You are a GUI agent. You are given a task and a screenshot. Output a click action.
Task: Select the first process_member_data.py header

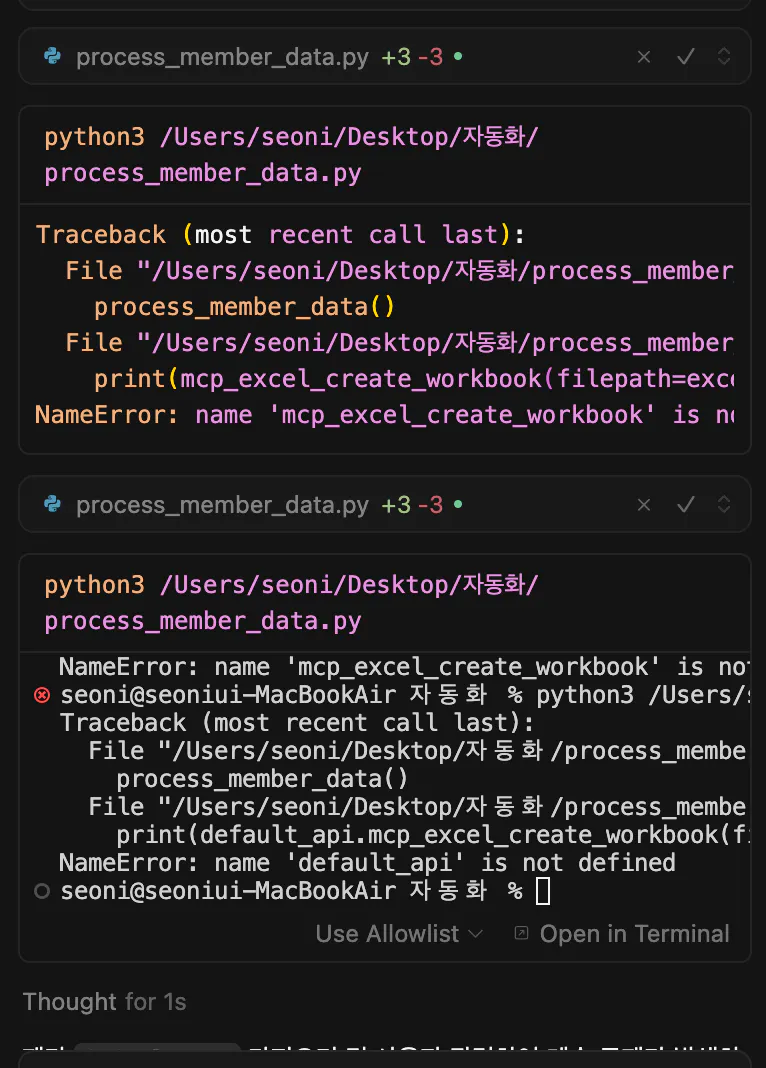pos(222,57)
